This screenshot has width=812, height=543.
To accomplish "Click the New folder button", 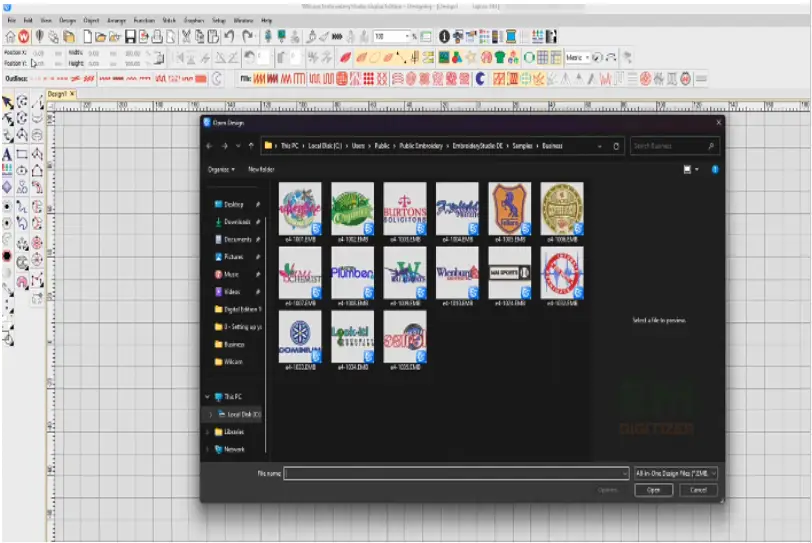I will (x=261, y=169).
